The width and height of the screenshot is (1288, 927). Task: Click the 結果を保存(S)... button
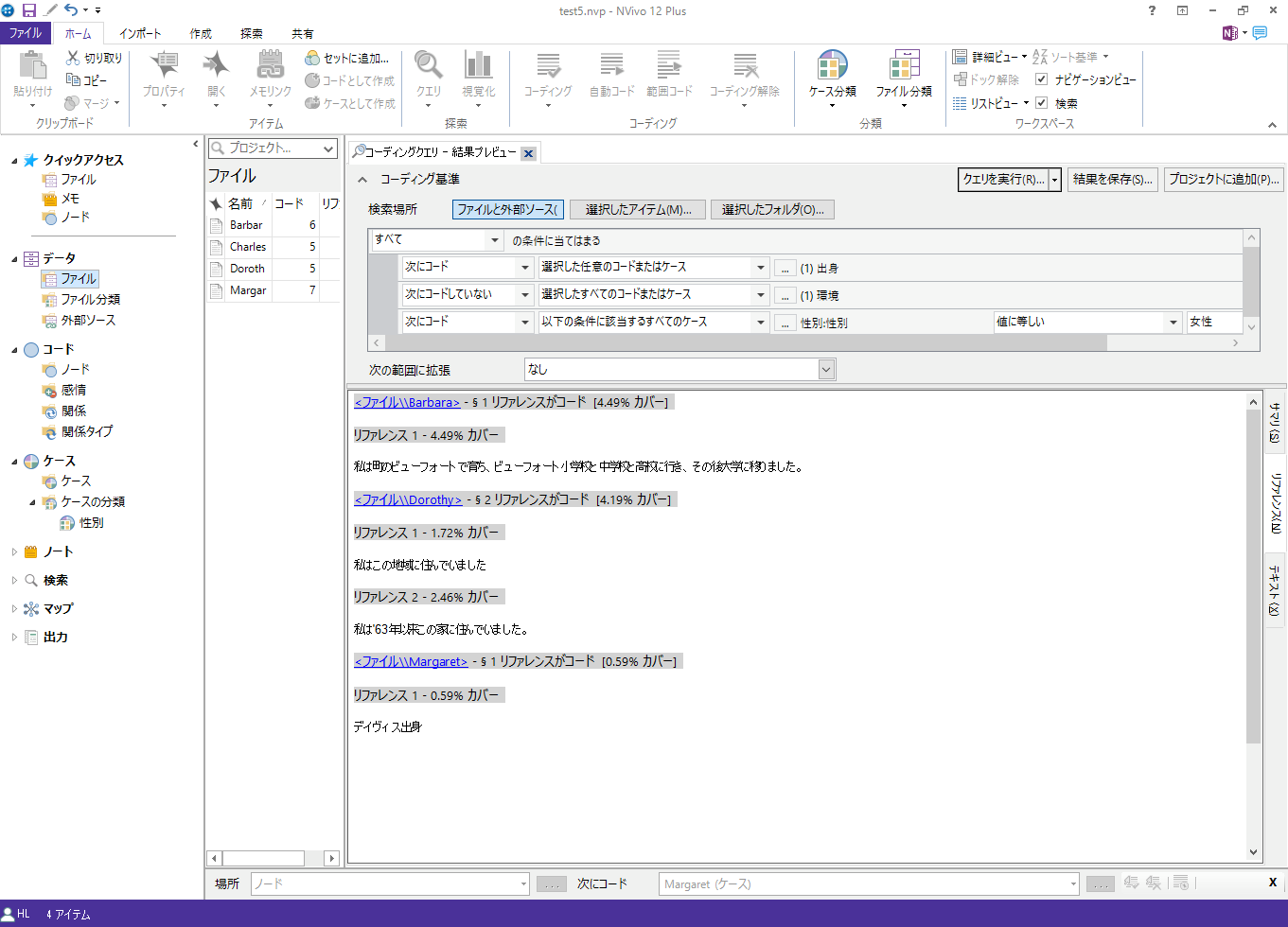pos(1112,179)
